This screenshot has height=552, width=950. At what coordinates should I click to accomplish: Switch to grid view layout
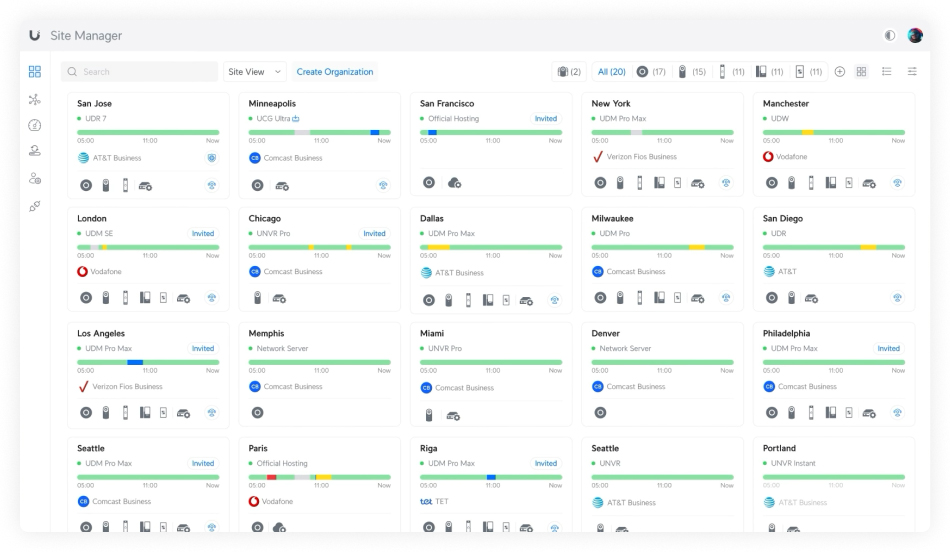pos(861,72)
